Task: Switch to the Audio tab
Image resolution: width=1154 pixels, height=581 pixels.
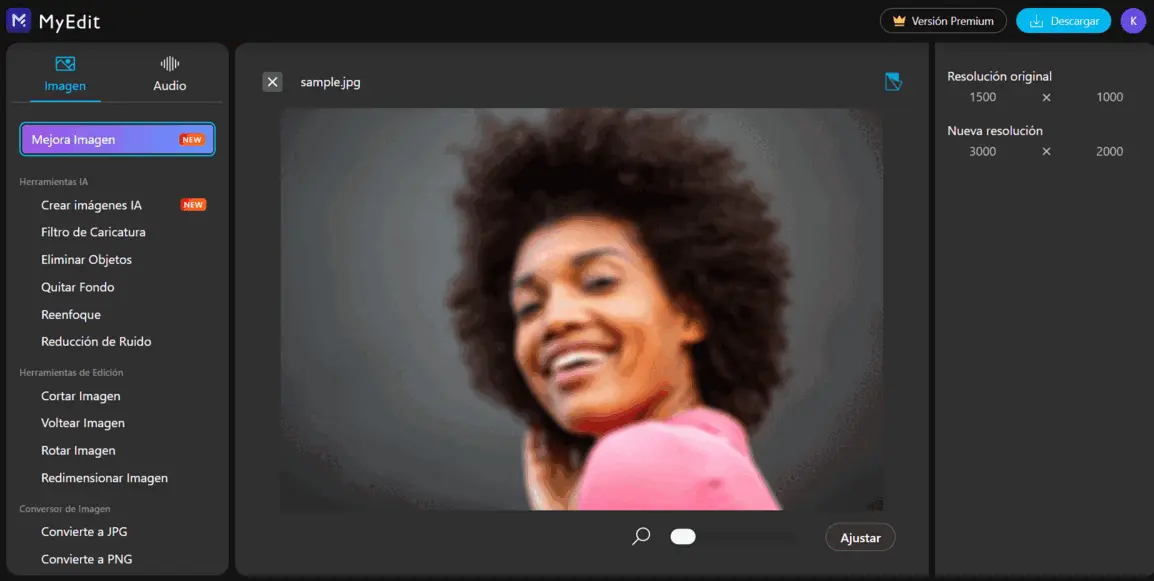Action: (x=170, y=75)
